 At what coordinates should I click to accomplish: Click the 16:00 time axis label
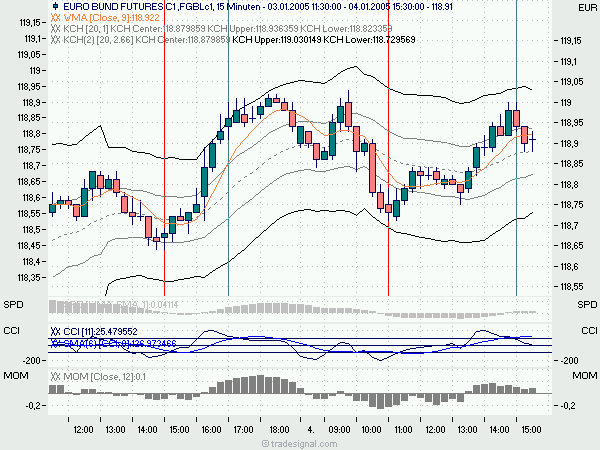click(x=211, y=430)
